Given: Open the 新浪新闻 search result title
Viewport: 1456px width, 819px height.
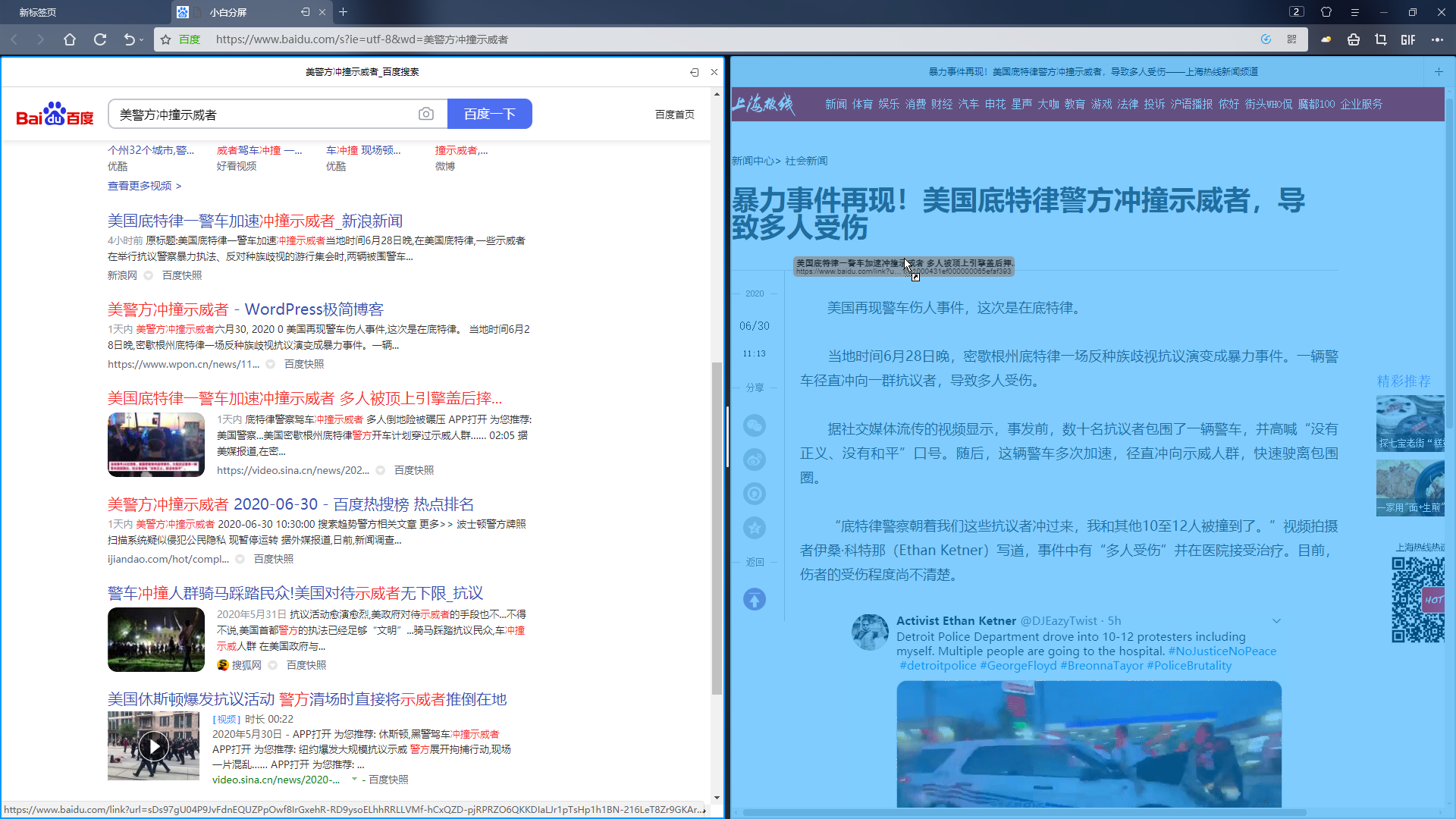Looking at the screenshot, I should [255, 221].
